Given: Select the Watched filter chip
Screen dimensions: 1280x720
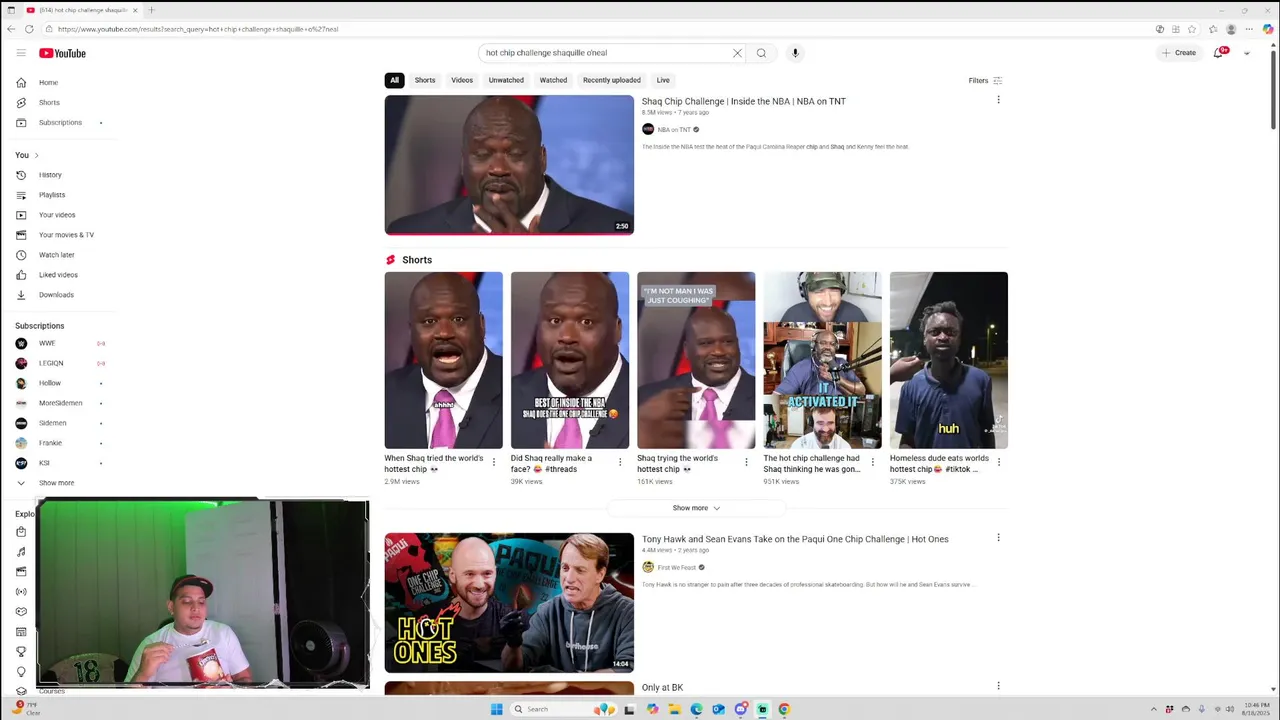Looking at the screenshot, I should pyautogui.click(x=553, y=80).
